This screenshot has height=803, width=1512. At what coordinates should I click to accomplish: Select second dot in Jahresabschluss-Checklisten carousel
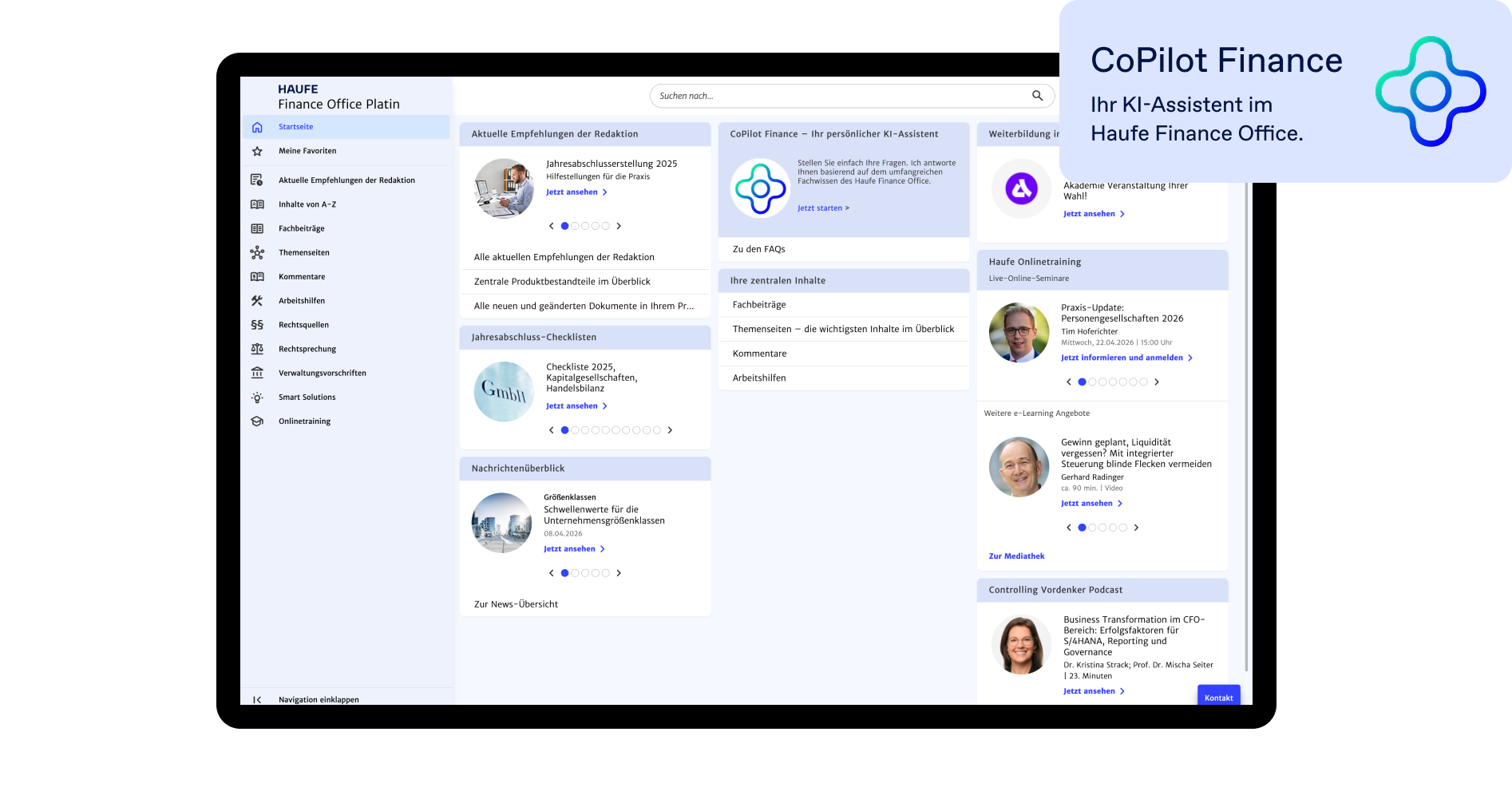[x=575, y=430]
